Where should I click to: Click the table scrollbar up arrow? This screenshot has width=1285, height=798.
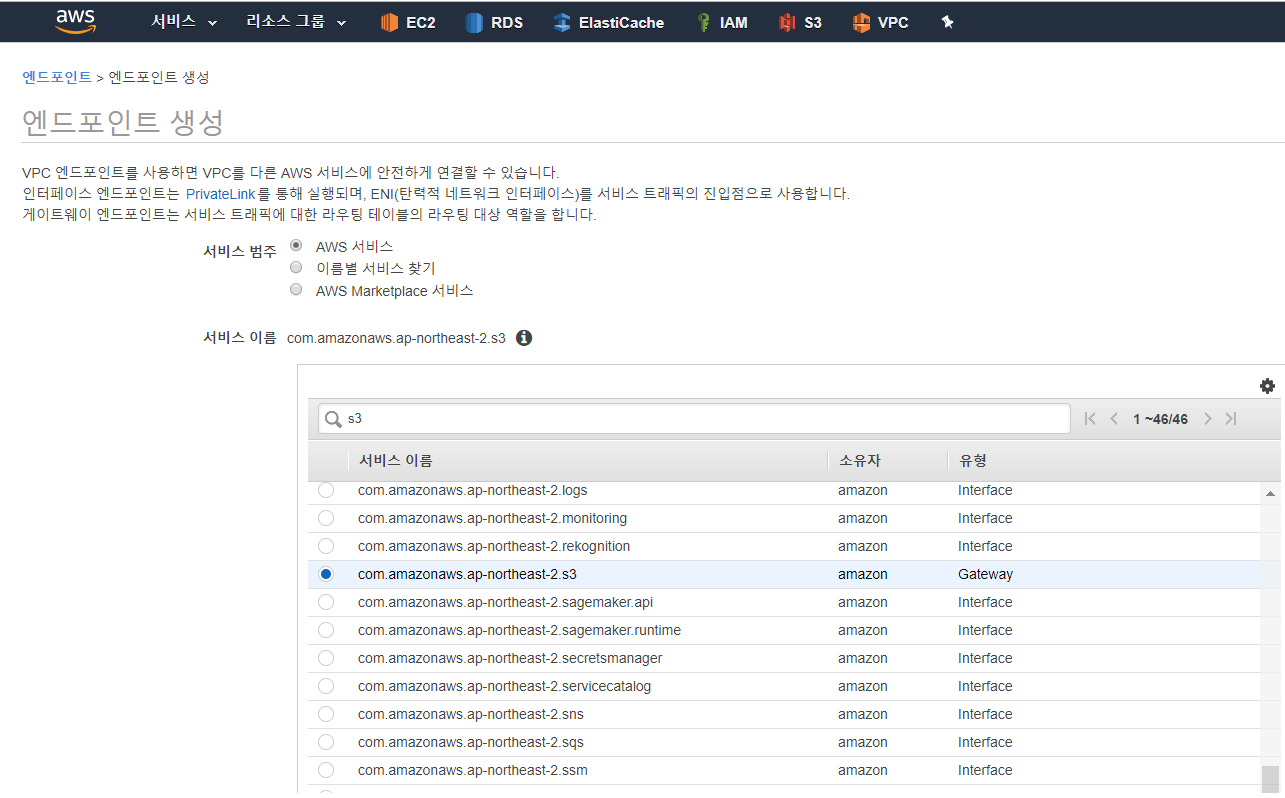(1271, 494)
